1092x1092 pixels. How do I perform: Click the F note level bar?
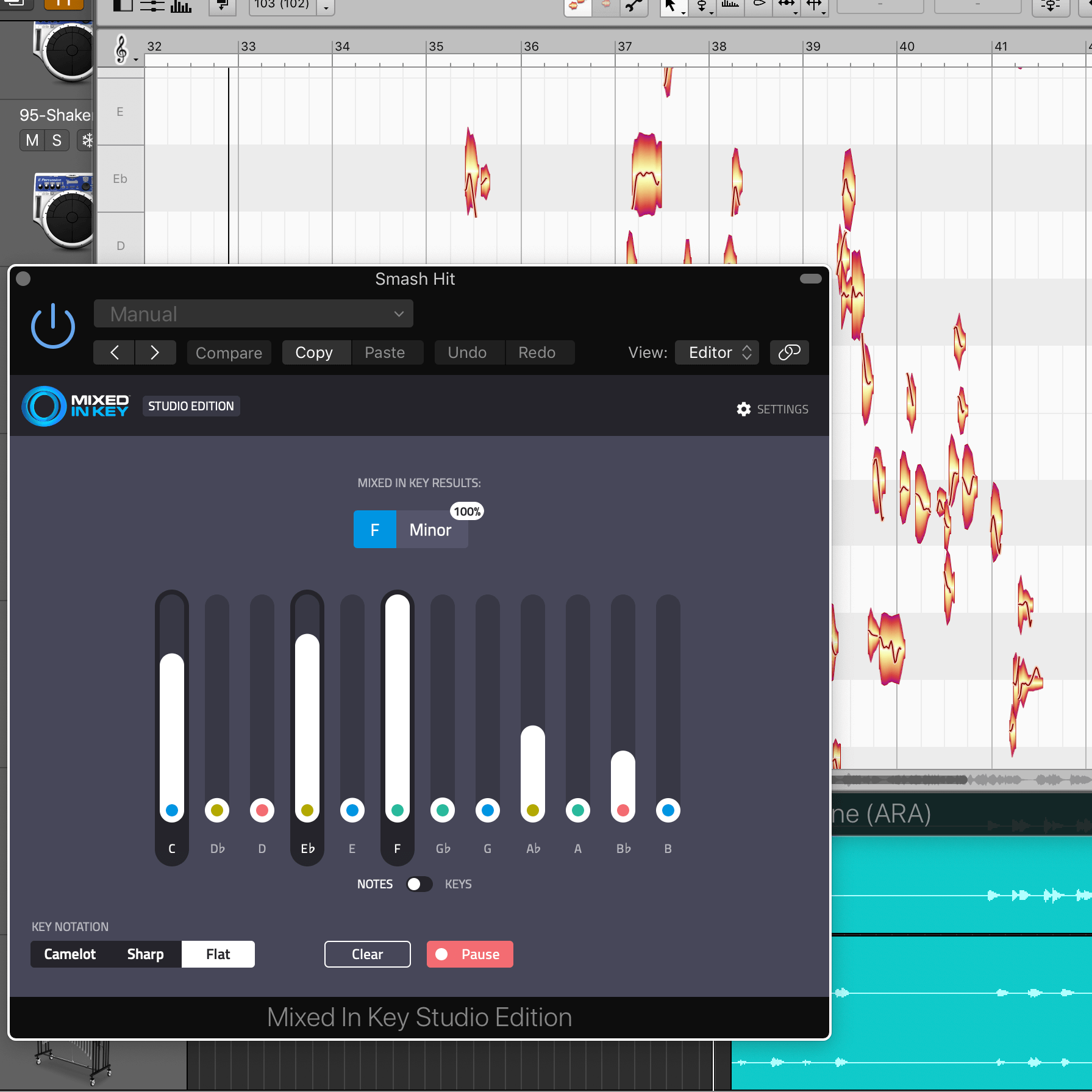398,701
